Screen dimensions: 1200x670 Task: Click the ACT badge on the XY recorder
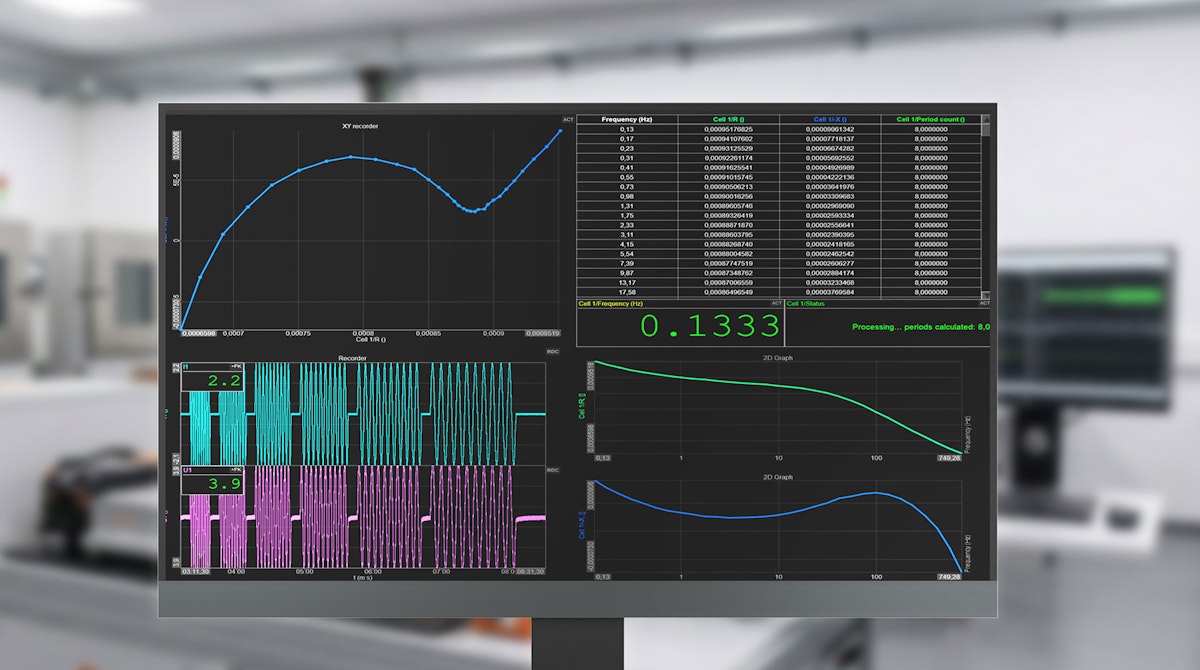[x=567, y=120]
